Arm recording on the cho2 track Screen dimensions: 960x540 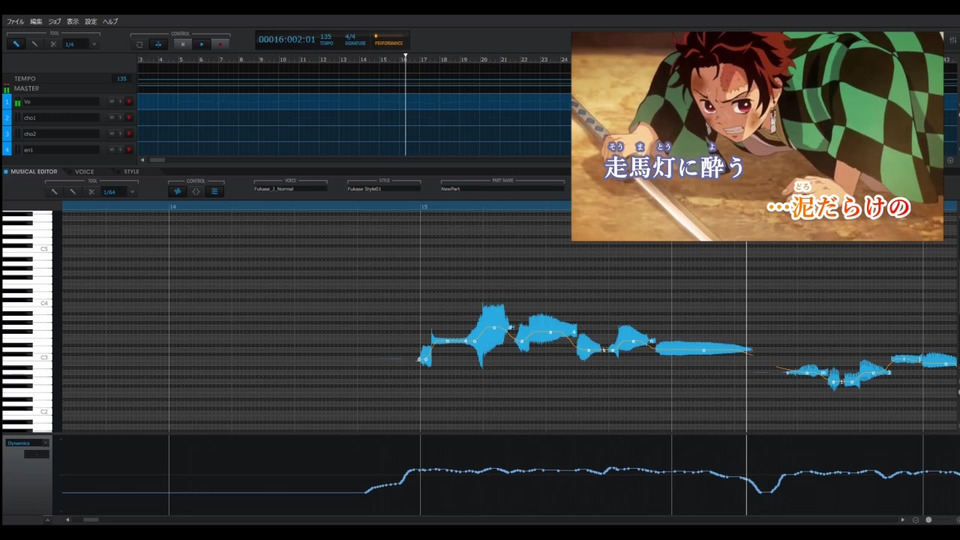coord(129,133)
